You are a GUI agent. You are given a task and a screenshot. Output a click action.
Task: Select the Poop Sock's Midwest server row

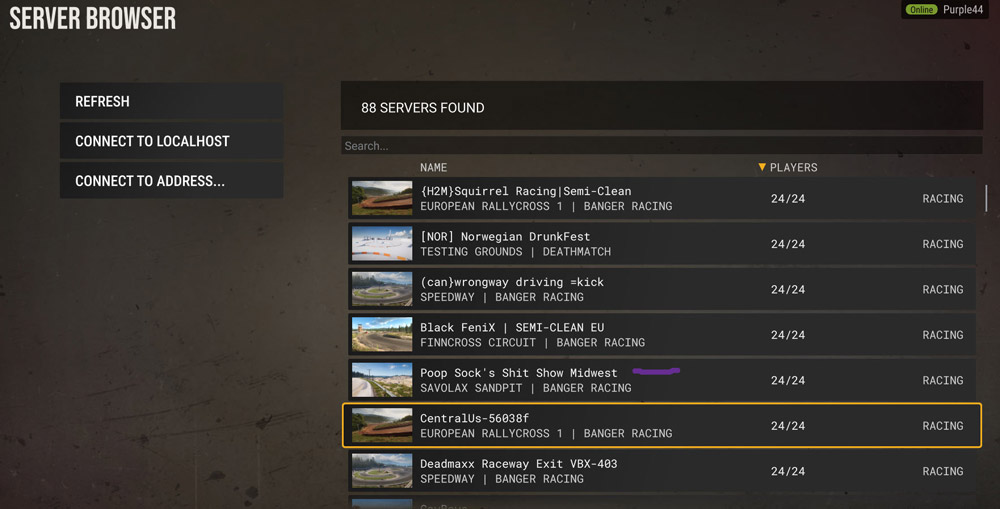tap(661, 380)
